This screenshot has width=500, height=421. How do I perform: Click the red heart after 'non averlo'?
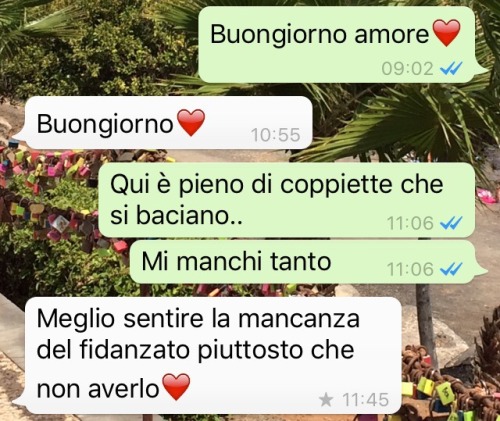[x=176, y=387]
